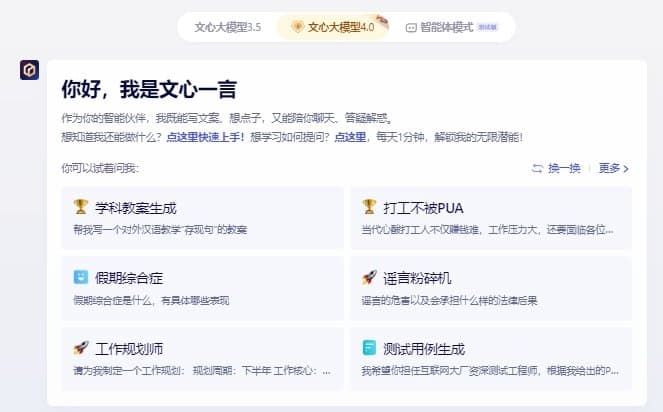
Task: Open the 假期综合症 suggestion card
Action: tap(203, 288)
